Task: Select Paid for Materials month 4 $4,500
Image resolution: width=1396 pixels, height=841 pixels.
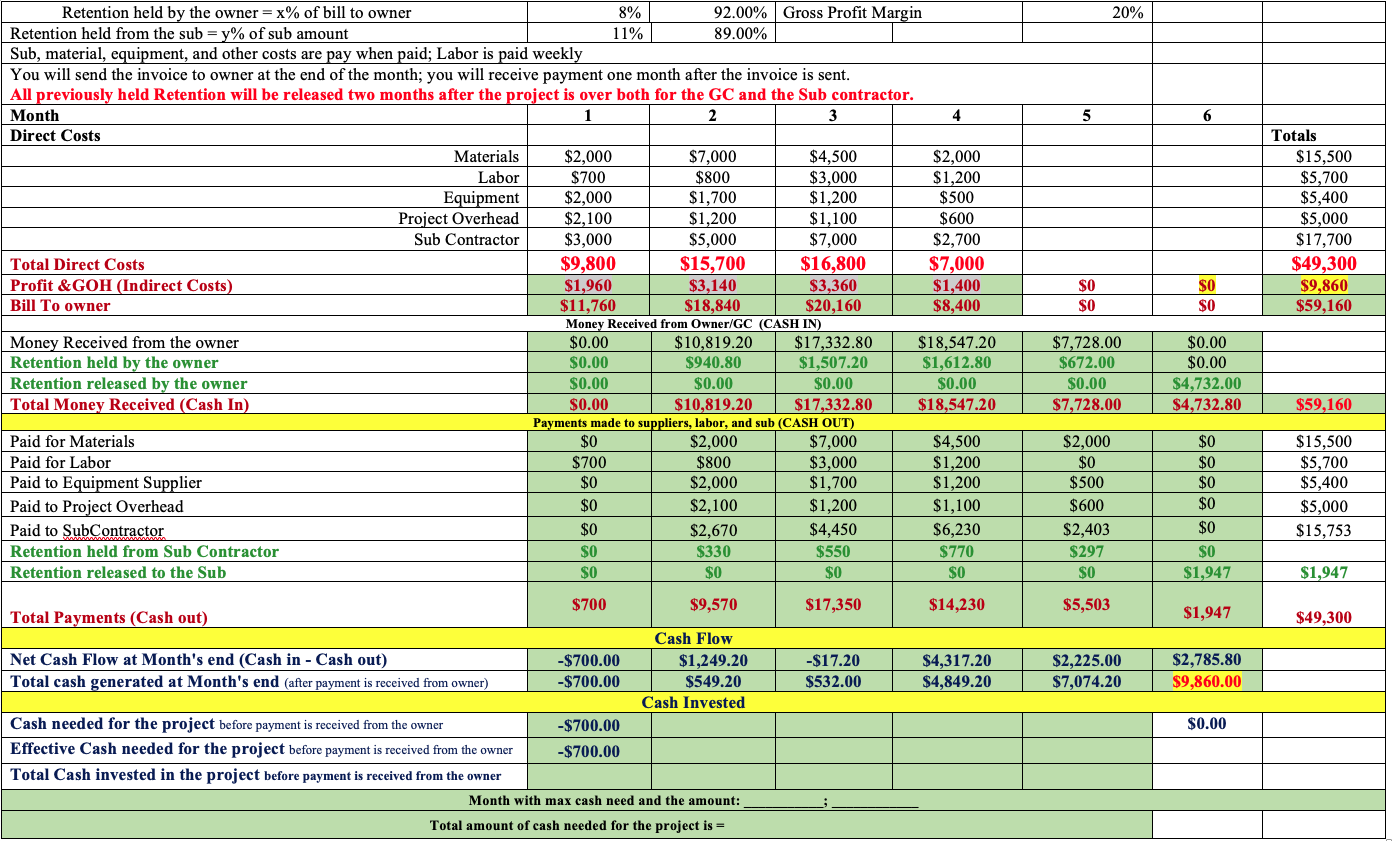Action: point(956,441)
